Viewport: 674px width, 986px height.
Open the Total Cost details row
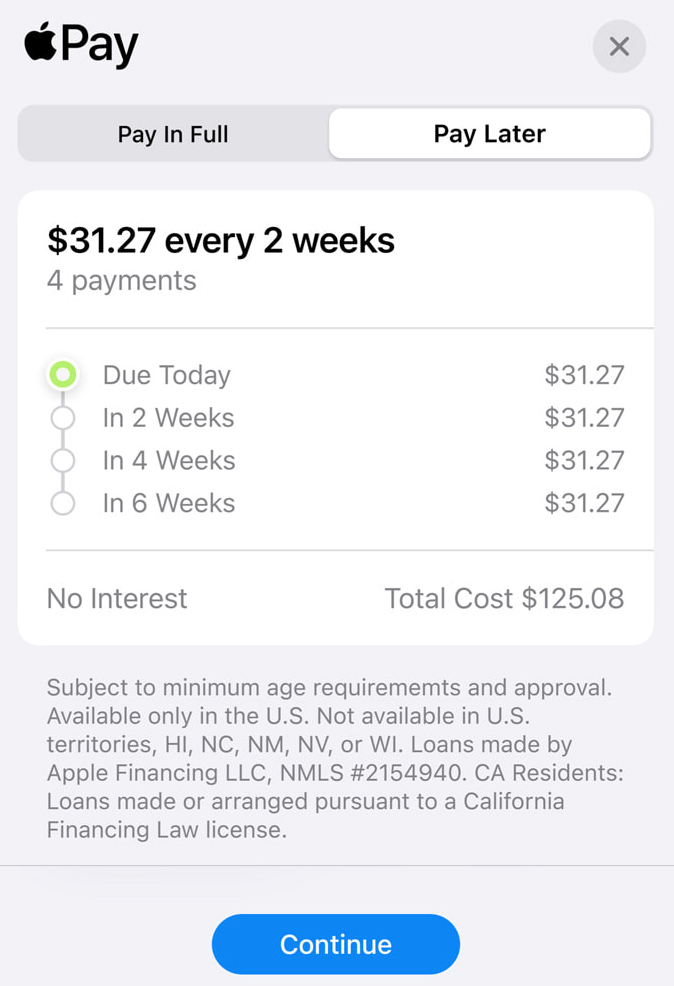click(x=505, y=598)
